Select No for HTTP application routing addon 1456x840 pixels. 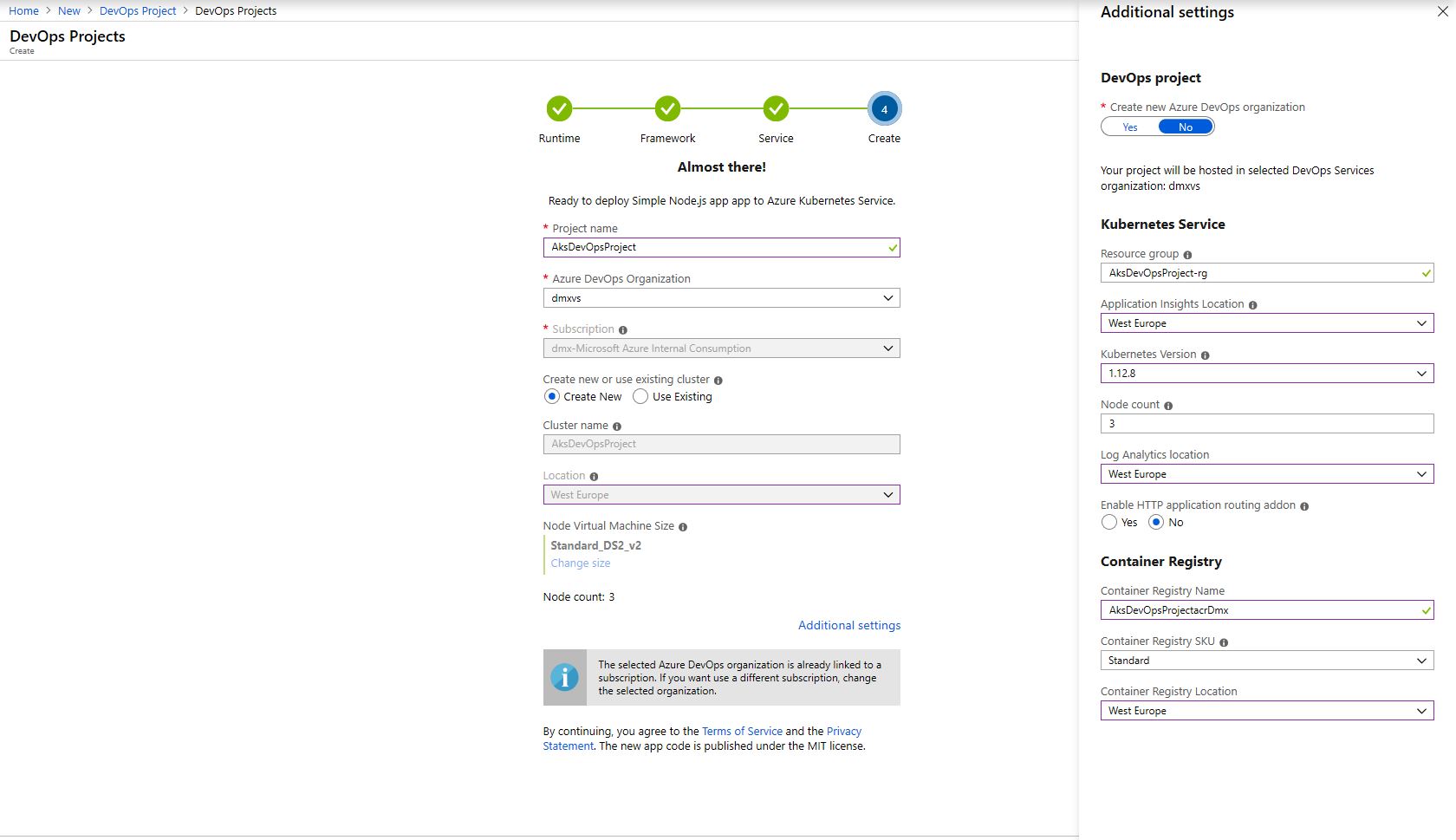point(1156,523)
